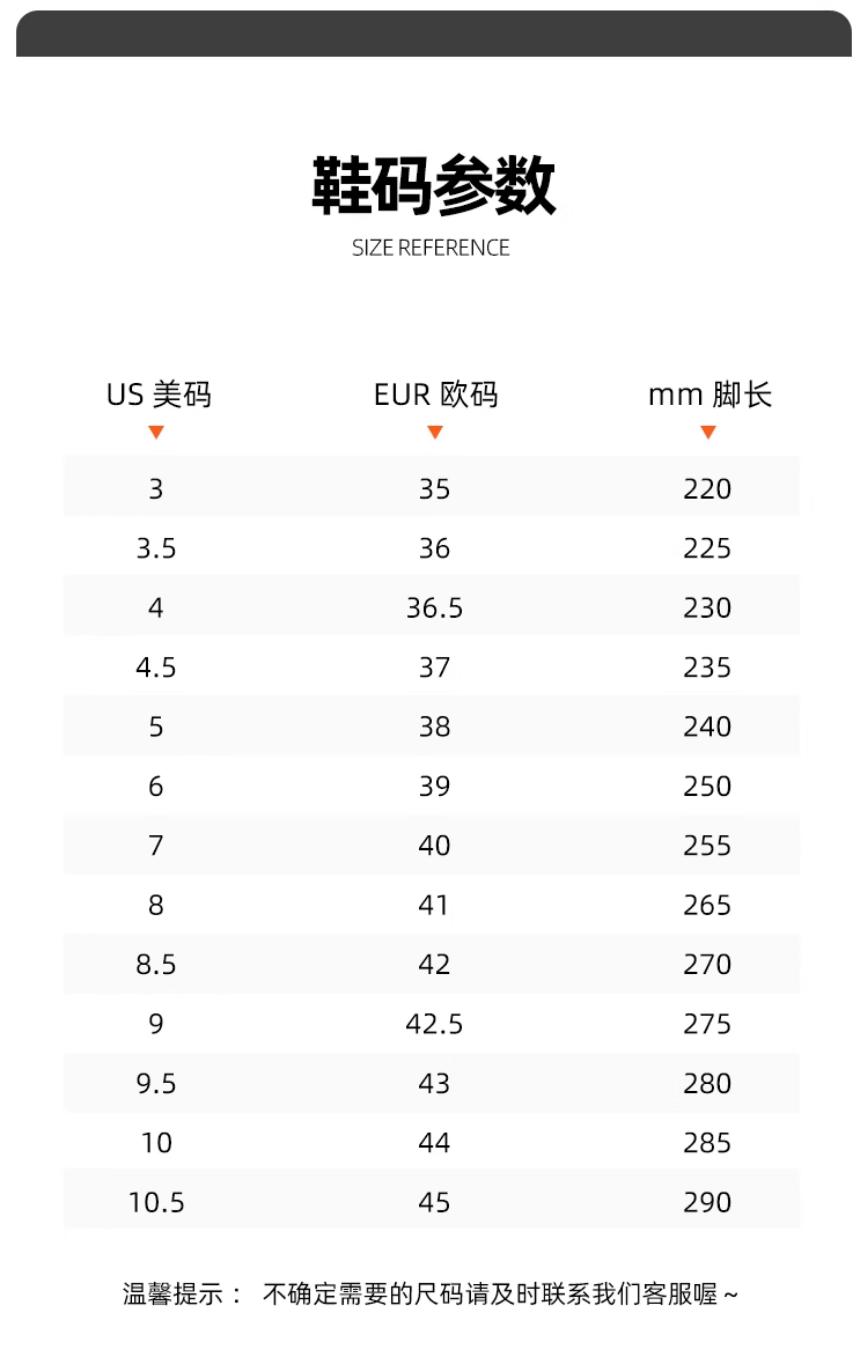Choose the US size 9.5 cell
This screenshot has height=1372, width=868.
click(156, 1084)
